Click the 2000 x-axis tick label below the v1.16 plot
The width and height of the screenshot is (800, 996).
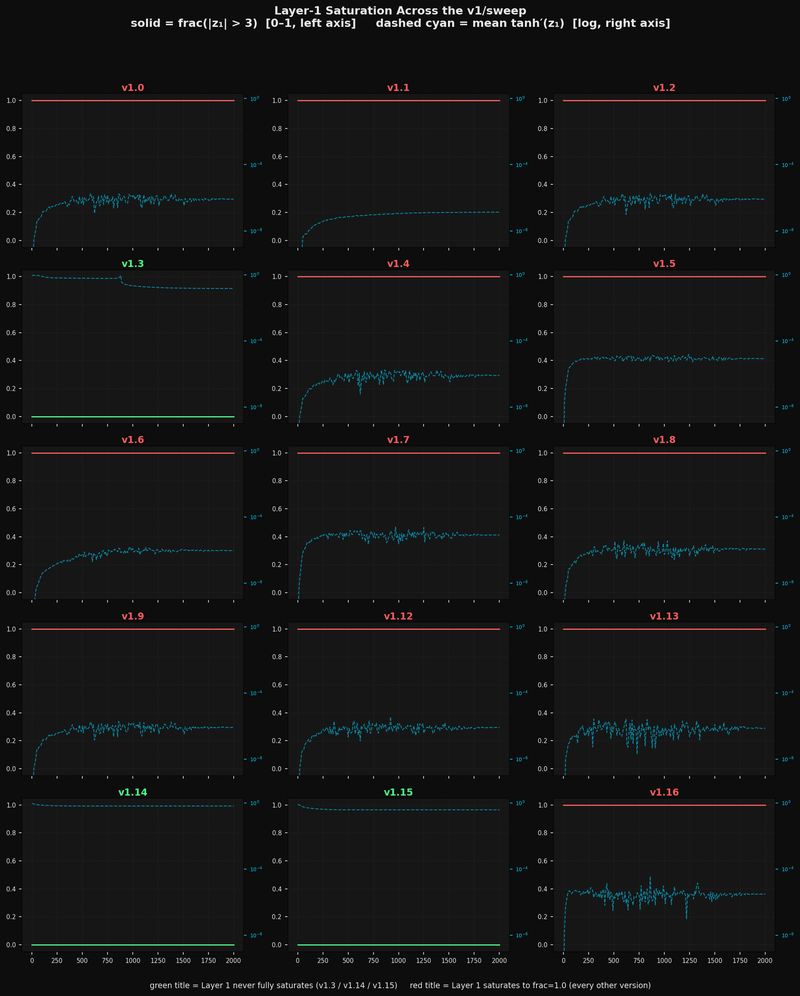point(764,962)
